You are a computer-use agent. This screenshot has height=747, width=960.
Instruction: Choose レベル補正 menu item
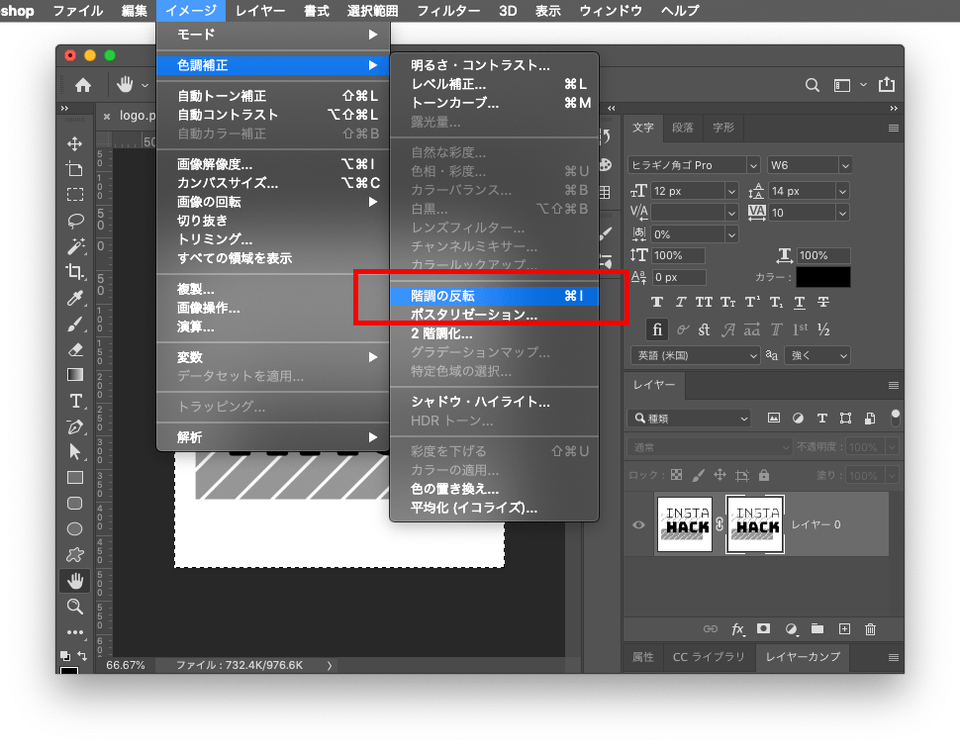tap(495, 84)
